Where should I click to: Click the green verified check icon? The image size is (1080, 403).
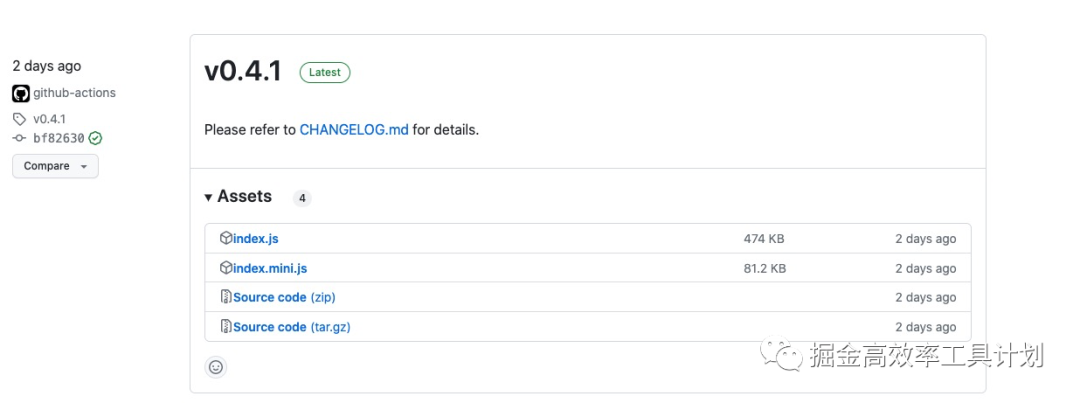95,139
